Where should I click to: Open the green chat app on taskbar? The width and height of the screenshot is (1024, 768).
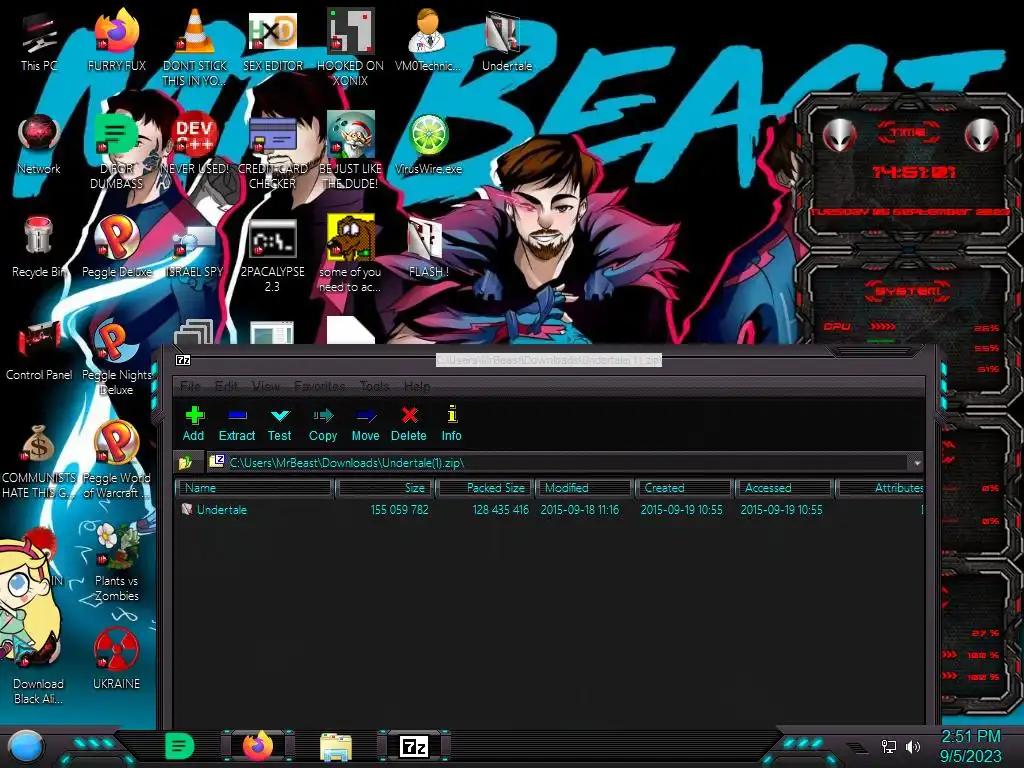click(x=180, y=746)
